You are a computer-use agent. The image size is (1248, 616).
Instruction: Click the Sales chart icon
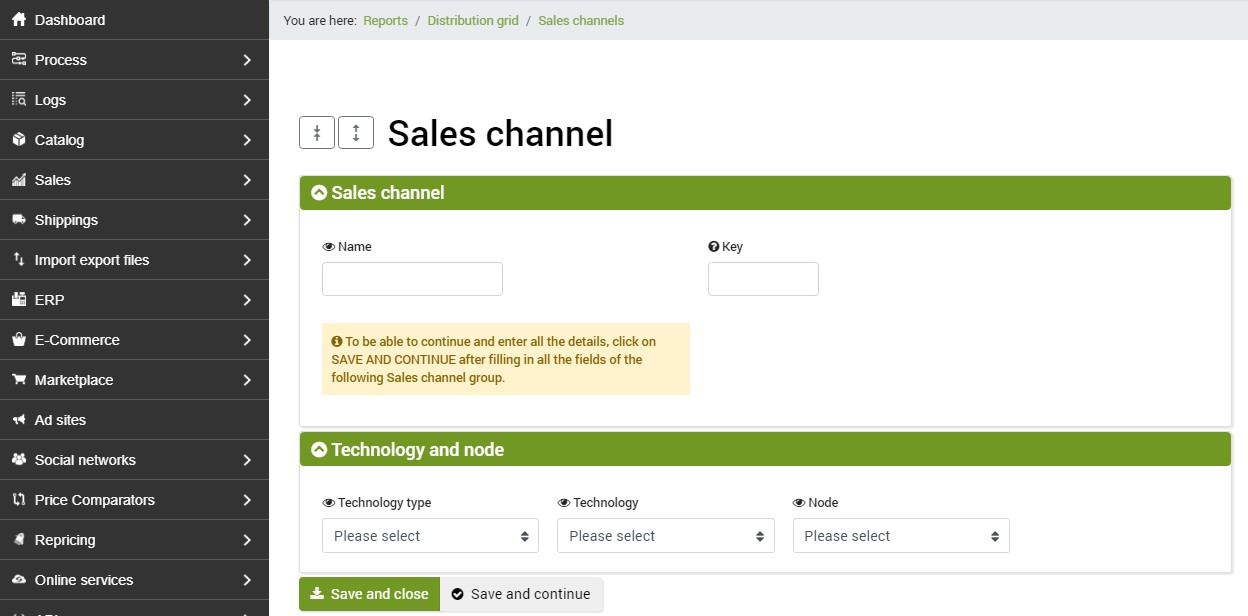18,180
